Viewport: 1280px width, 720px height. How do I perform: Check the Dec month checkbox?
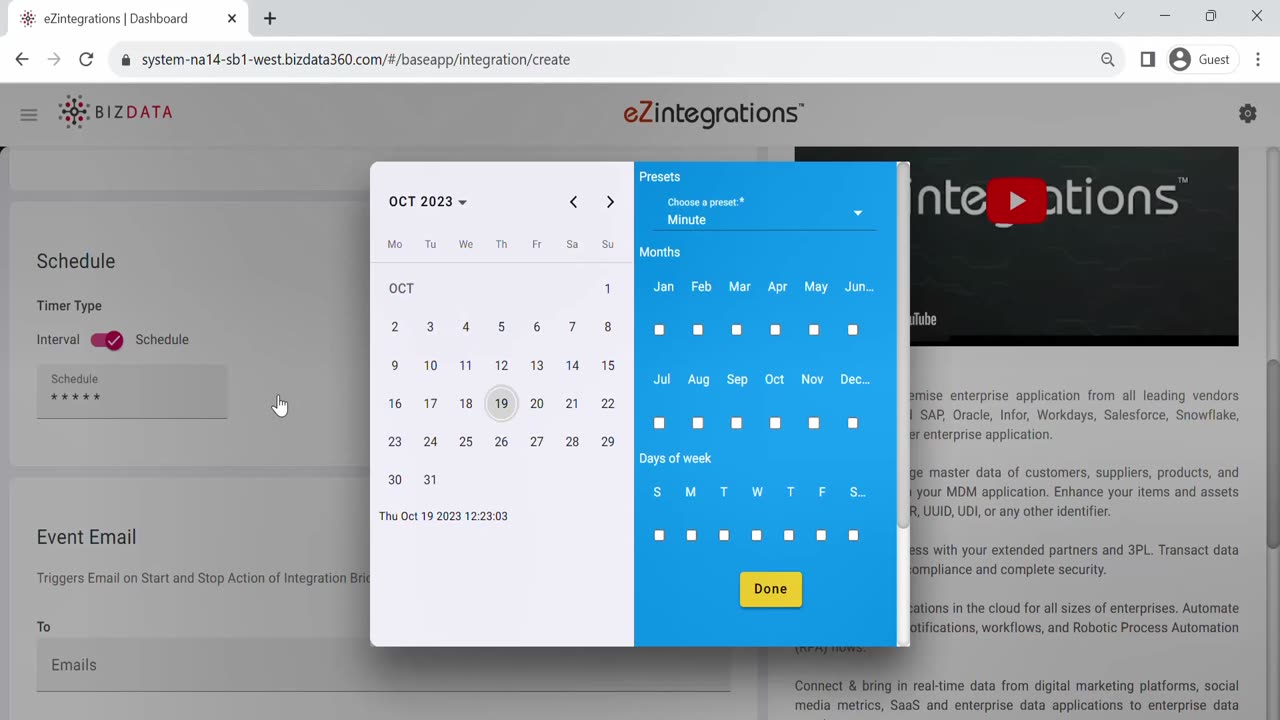(x=853, y=423)
